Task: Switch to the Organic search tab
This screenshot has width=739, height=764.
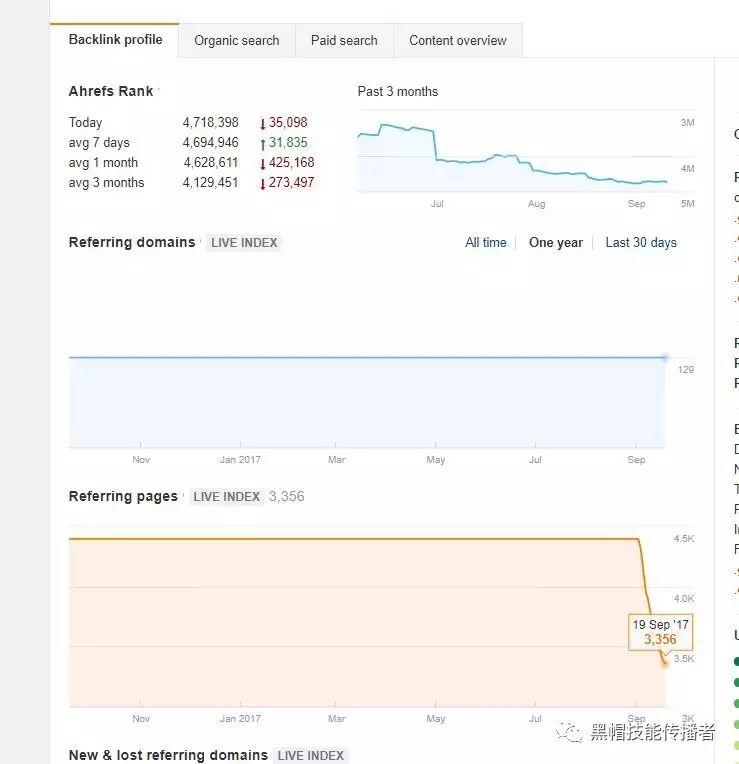Action: (x=236, y=41)
